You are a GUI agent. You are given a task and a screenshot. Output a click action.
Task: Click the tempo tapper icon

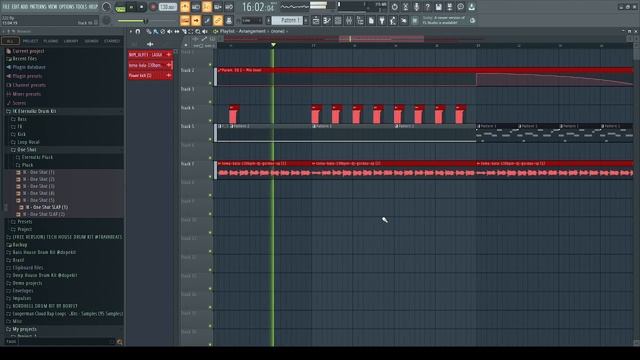pyautogui.click(x=393, y=20)
